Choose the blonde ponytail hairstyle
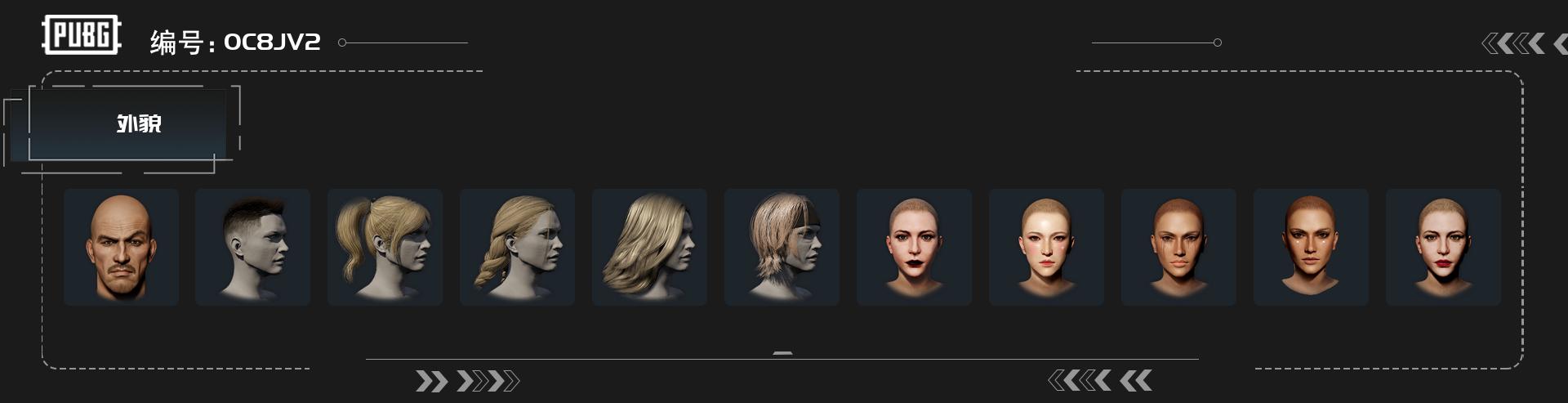Viewport: 1568px width, 403px height. click(x=385, y=248)
